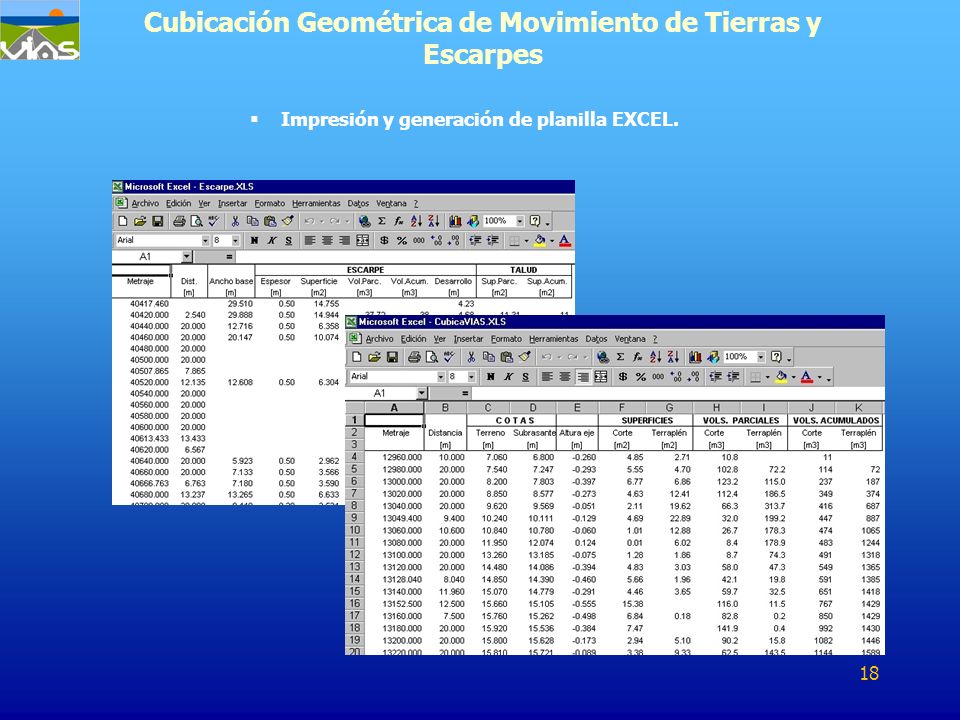Toggle italic K in CubicaVIAS.XLS window
Viewport: 960px width, 720px height.
pyautogui.click(x=508, y=377)
